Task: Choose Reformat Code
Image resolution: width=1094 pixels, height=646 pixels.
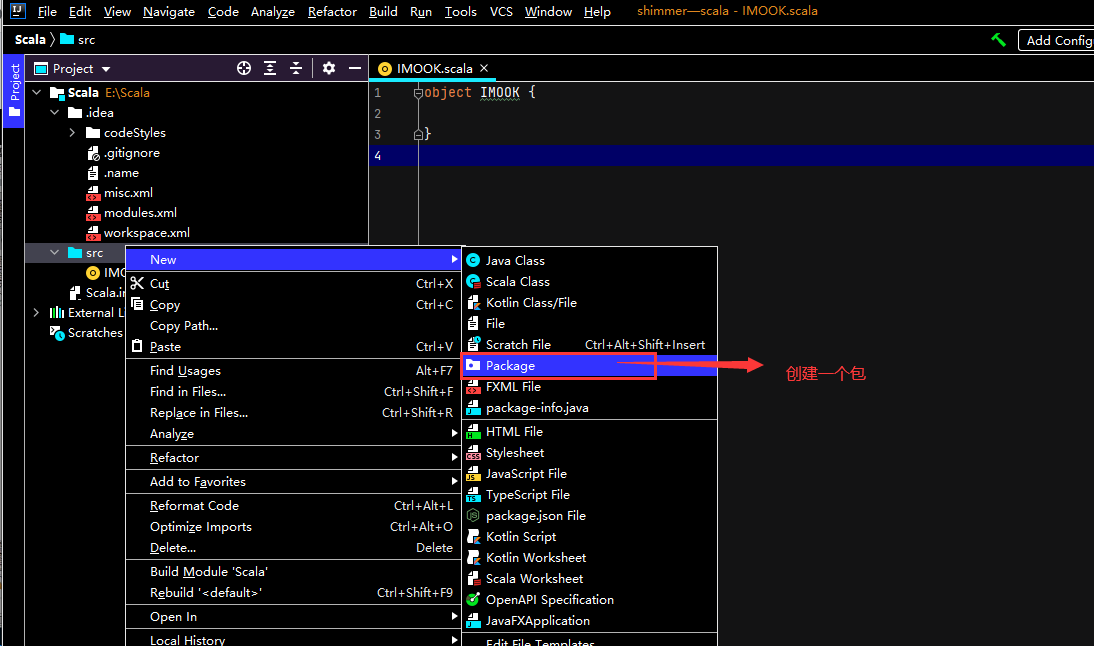Action: [292, 506]
